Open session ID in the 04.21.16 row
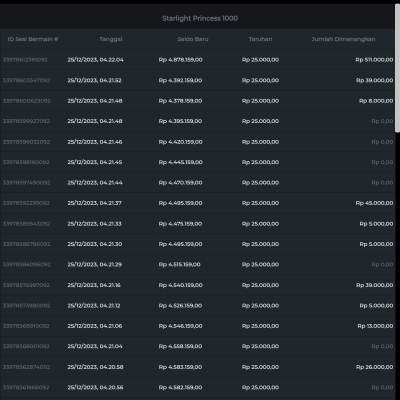This screenshot has height=400, width=400. [26, 285]
